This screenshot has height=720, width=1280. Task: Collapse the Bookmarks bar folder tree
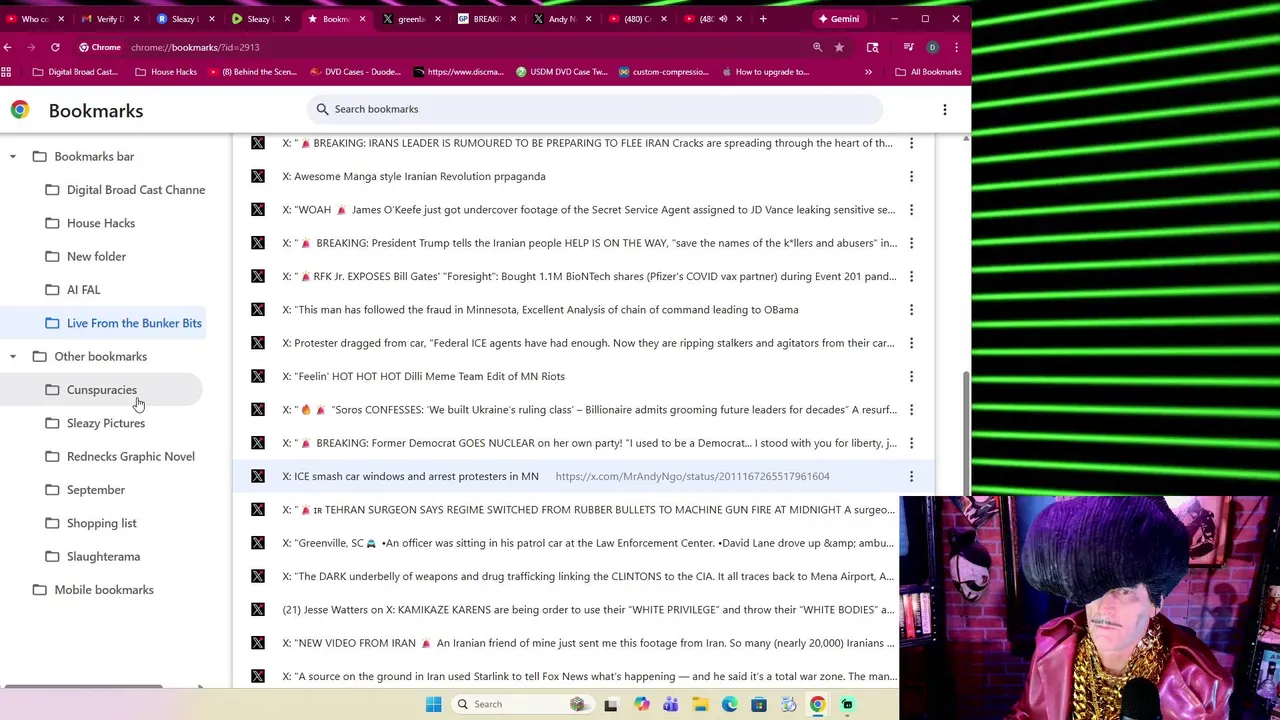point(13,157)
